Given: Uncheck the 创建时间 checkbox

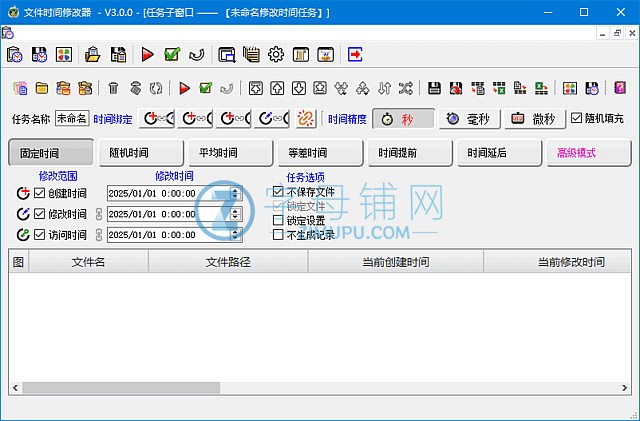Looking at the screenshot, I should (x=40, y=193).
